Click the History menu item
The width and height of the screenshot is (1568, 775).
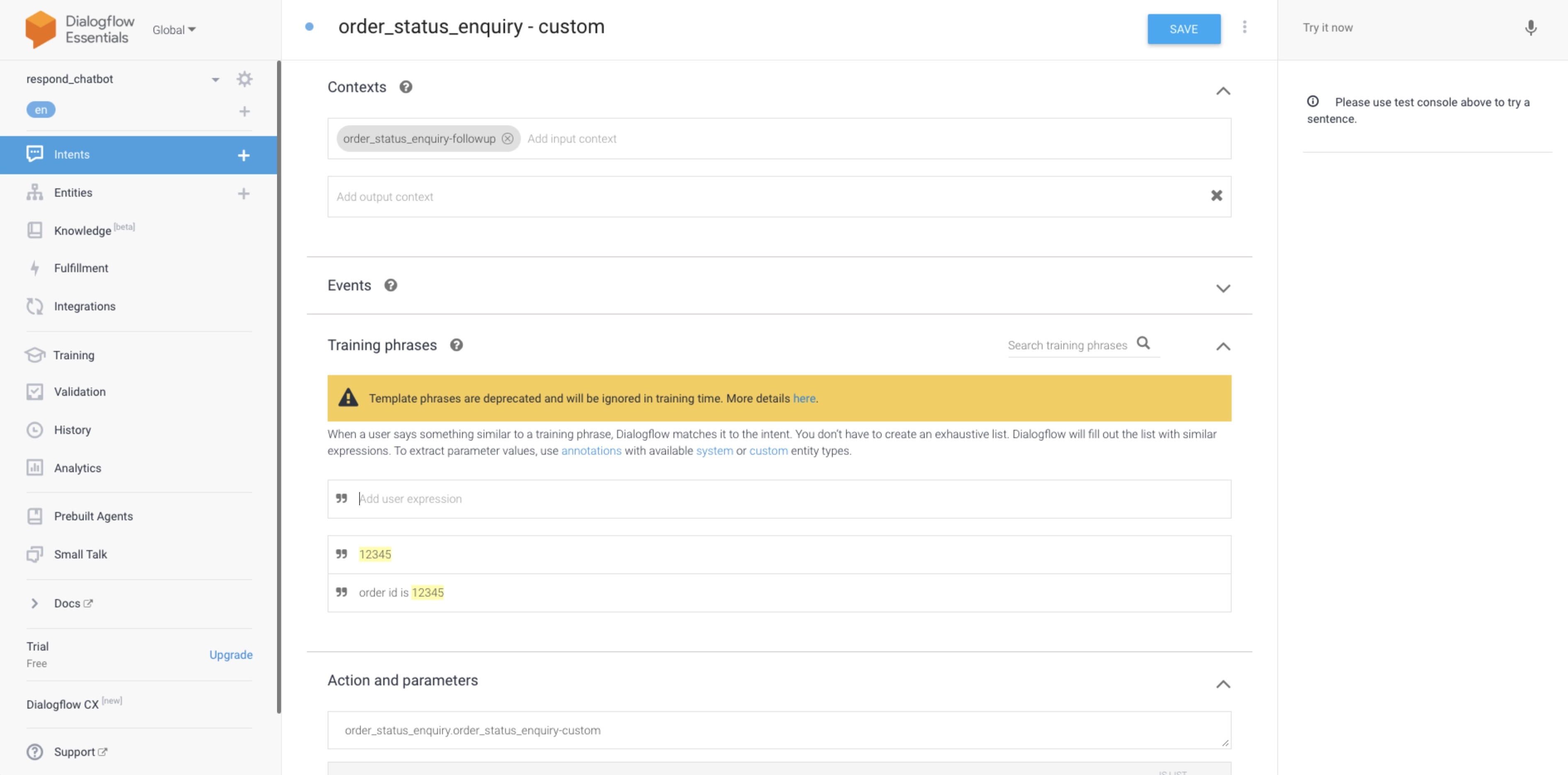[x=72, y=430]
